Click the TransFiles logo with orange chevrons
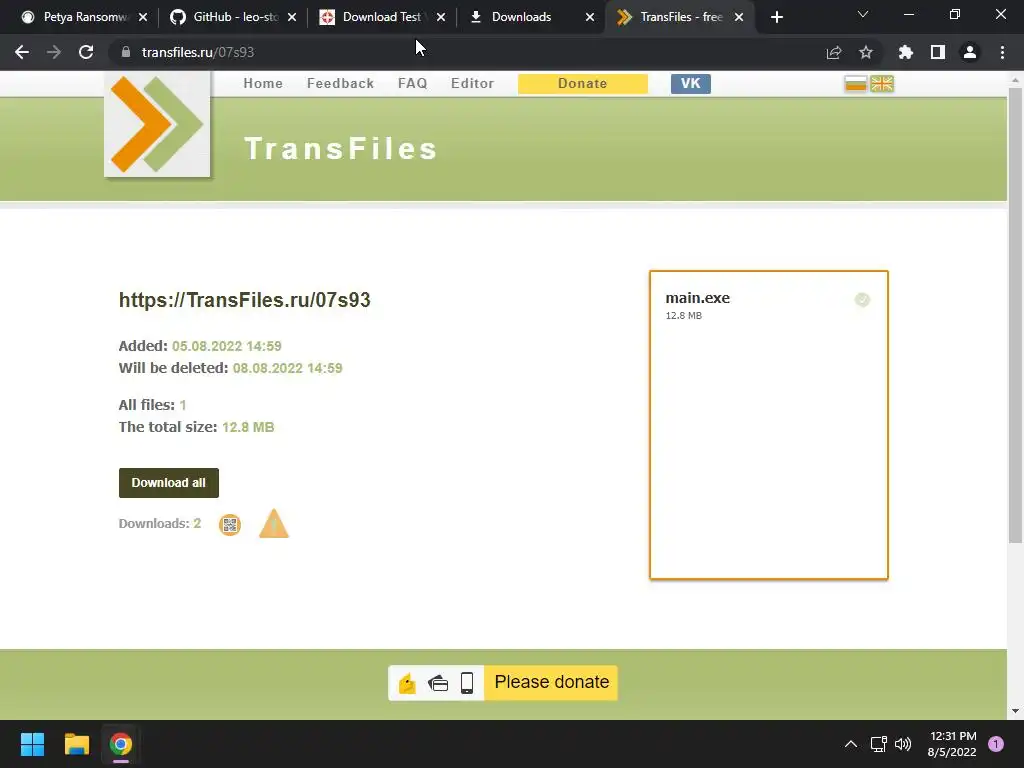1024x768 pixels. (157, 124)
